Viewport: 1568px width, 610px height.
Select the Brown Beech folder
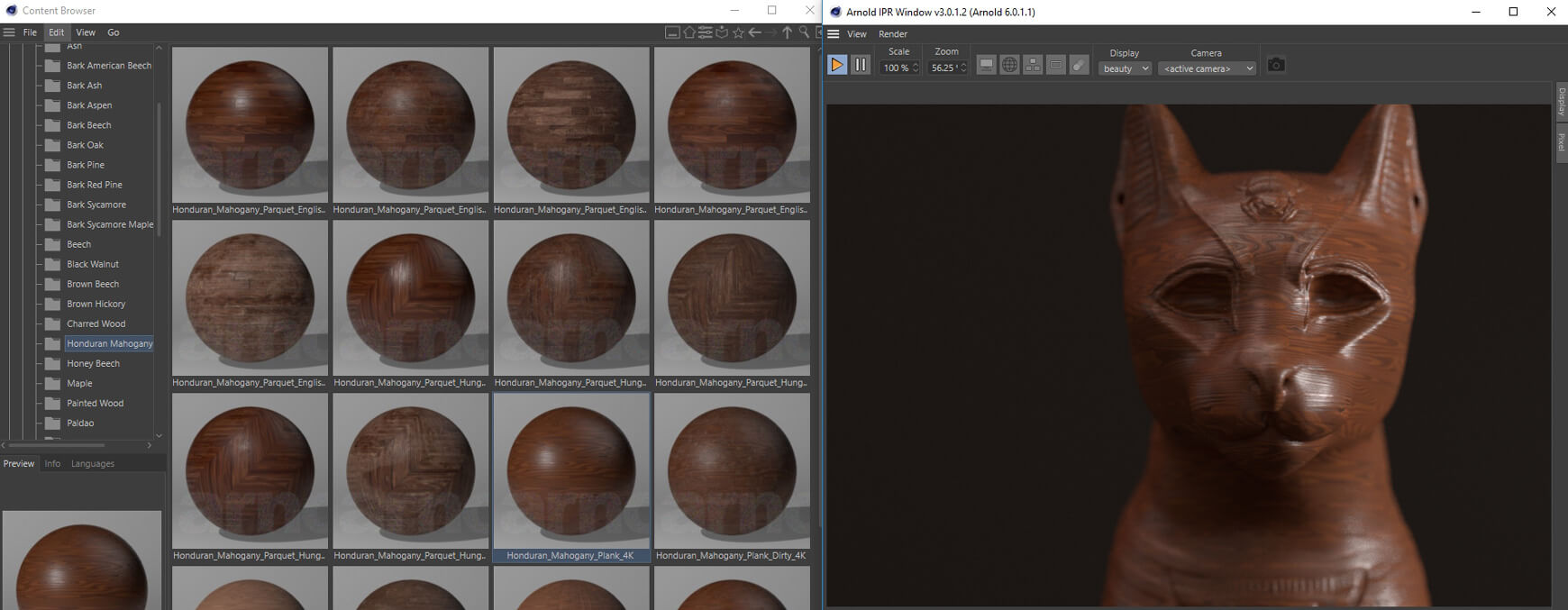[93, 284]
